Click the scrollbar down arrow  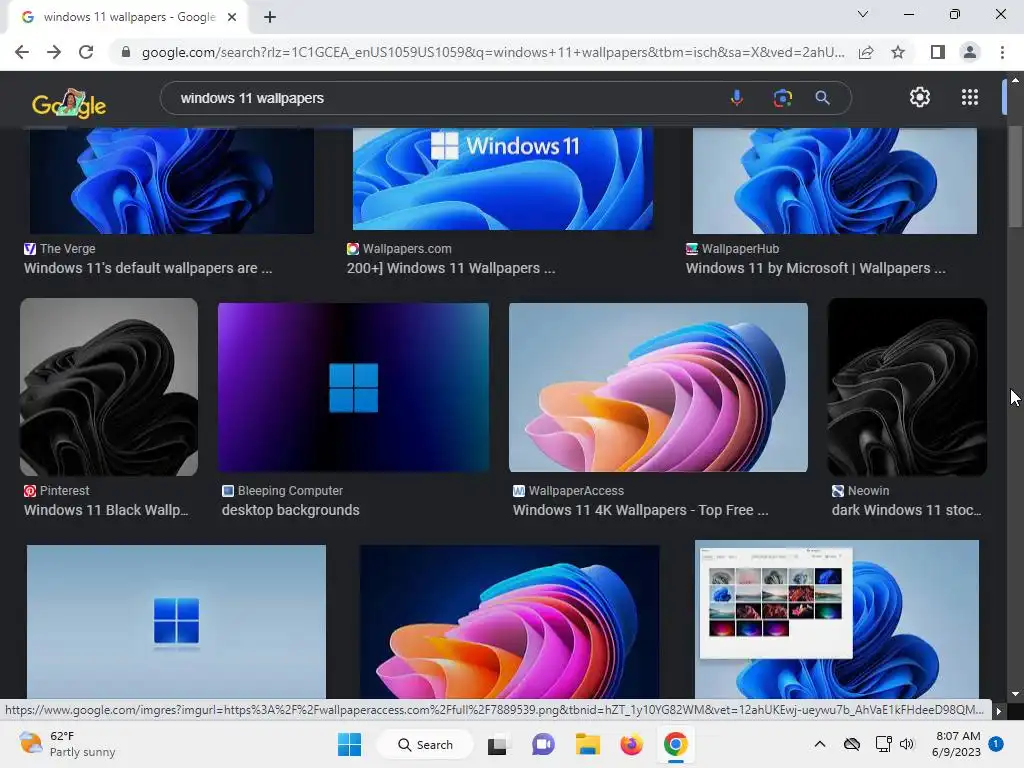[x=1015, y=694]
